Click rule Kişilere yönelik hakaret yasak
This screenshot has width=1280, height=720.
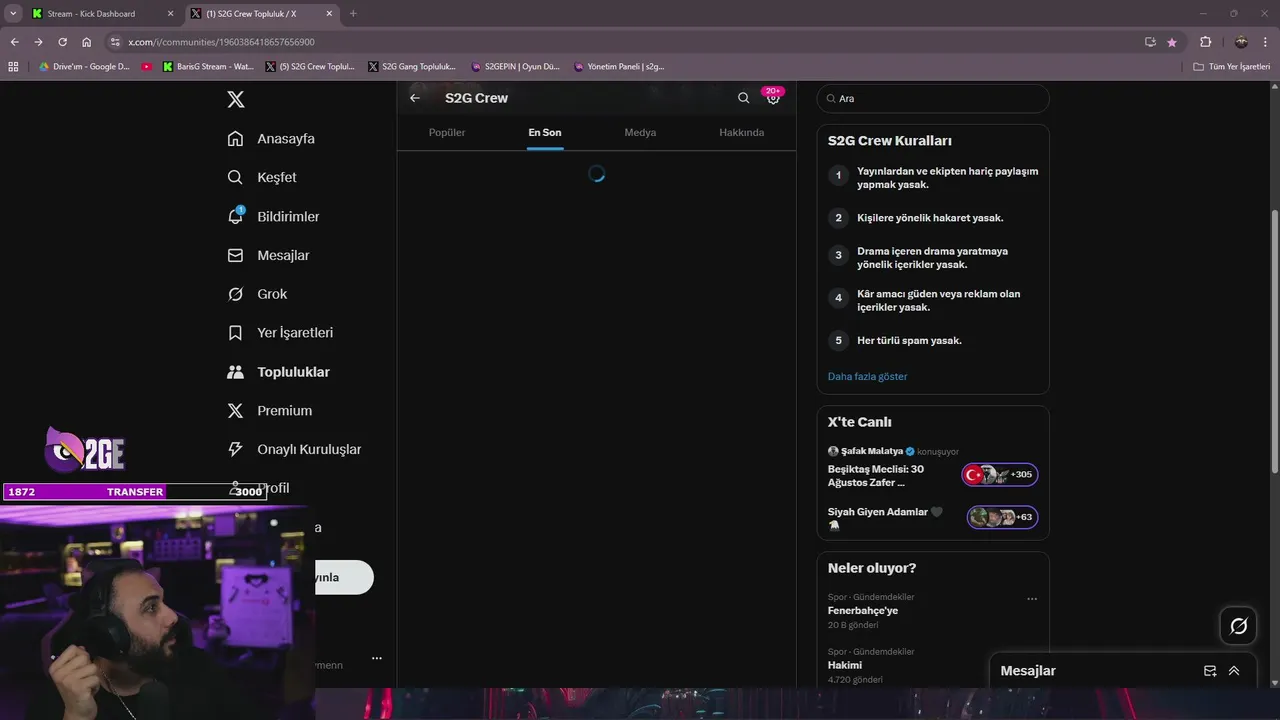click(930, 217)
